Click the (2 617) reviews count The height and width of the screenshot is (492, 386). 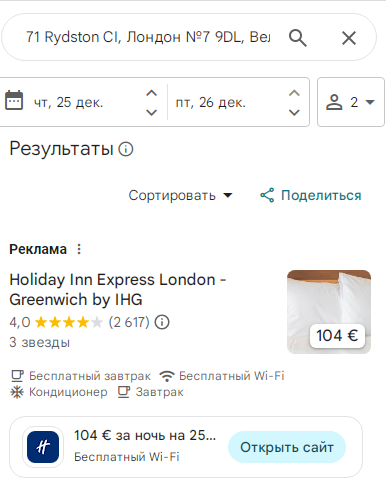129,322
